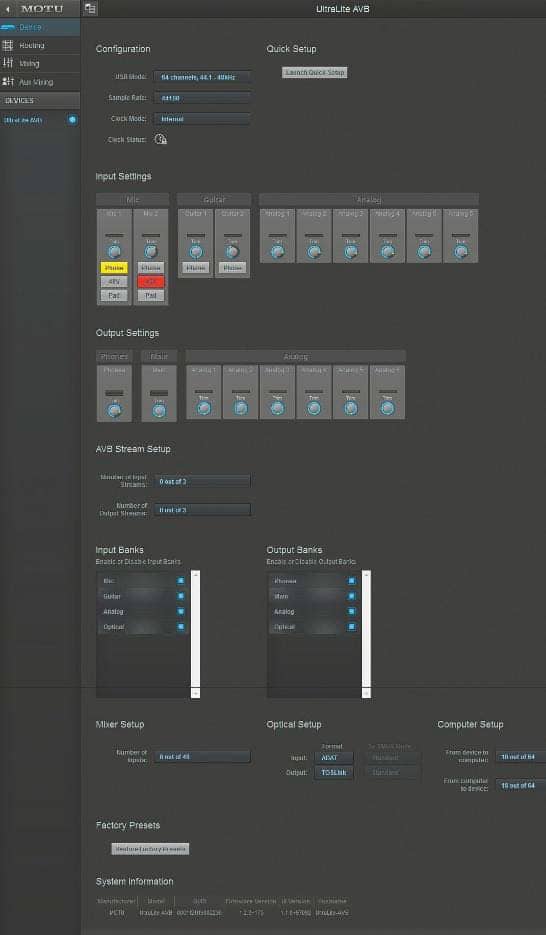The height and width of the screenshot is (935, 546).
Task: Toggle the Mic 2 Pad button
Action: [151, 296]
